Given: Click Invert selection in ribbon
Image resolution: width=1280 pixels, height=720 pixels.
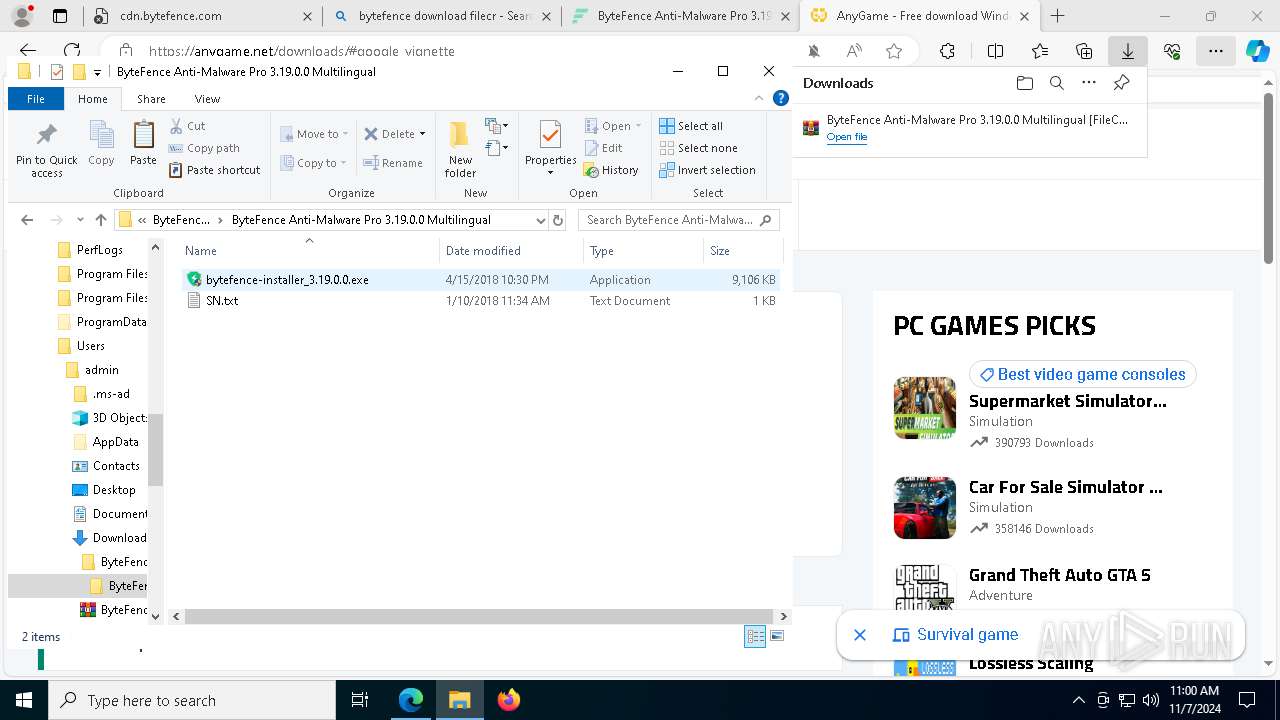Looking at the screenshot, I should [707, 170].
